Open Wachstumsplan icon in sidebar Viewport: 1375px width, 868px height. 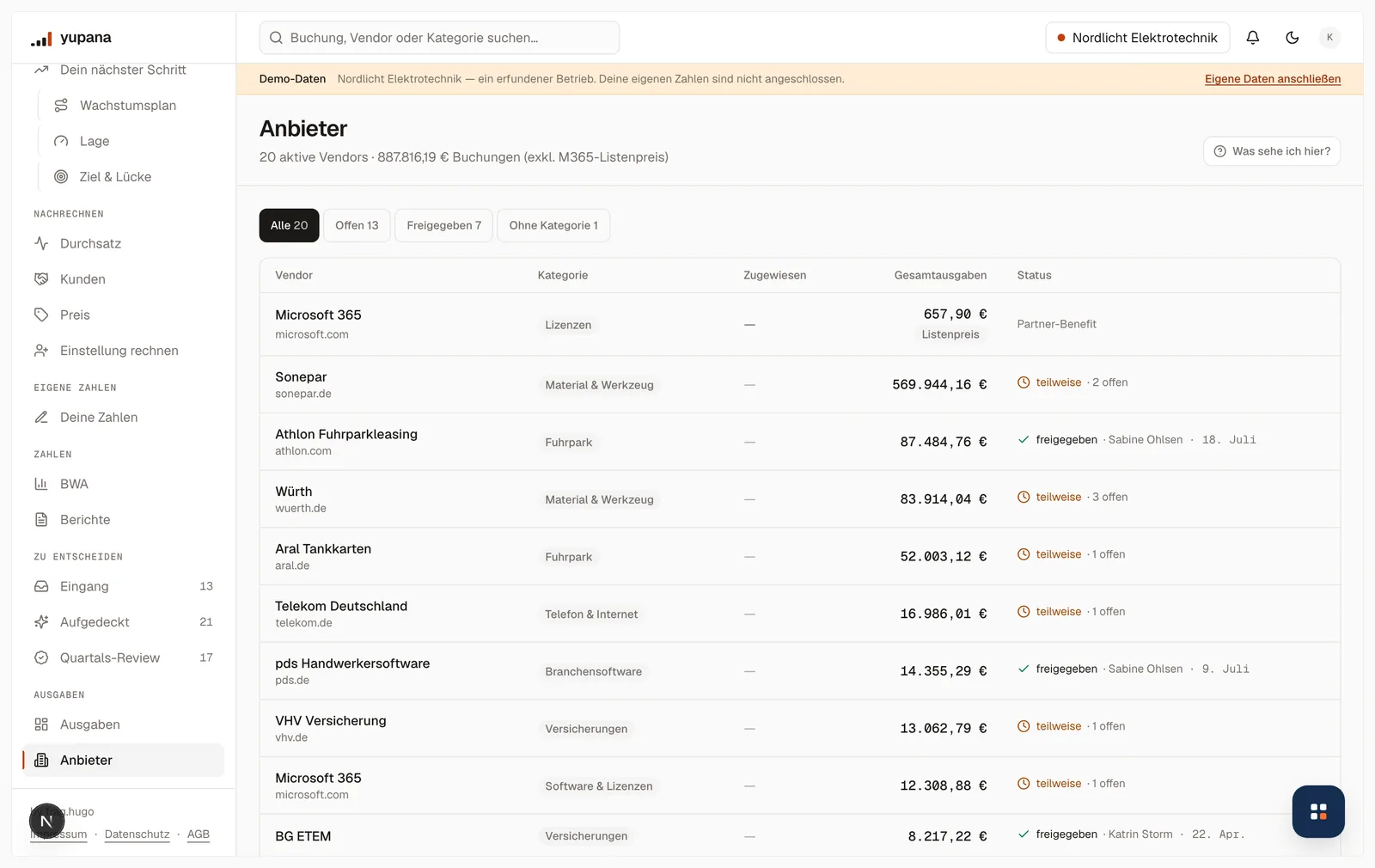coord(61,105)
